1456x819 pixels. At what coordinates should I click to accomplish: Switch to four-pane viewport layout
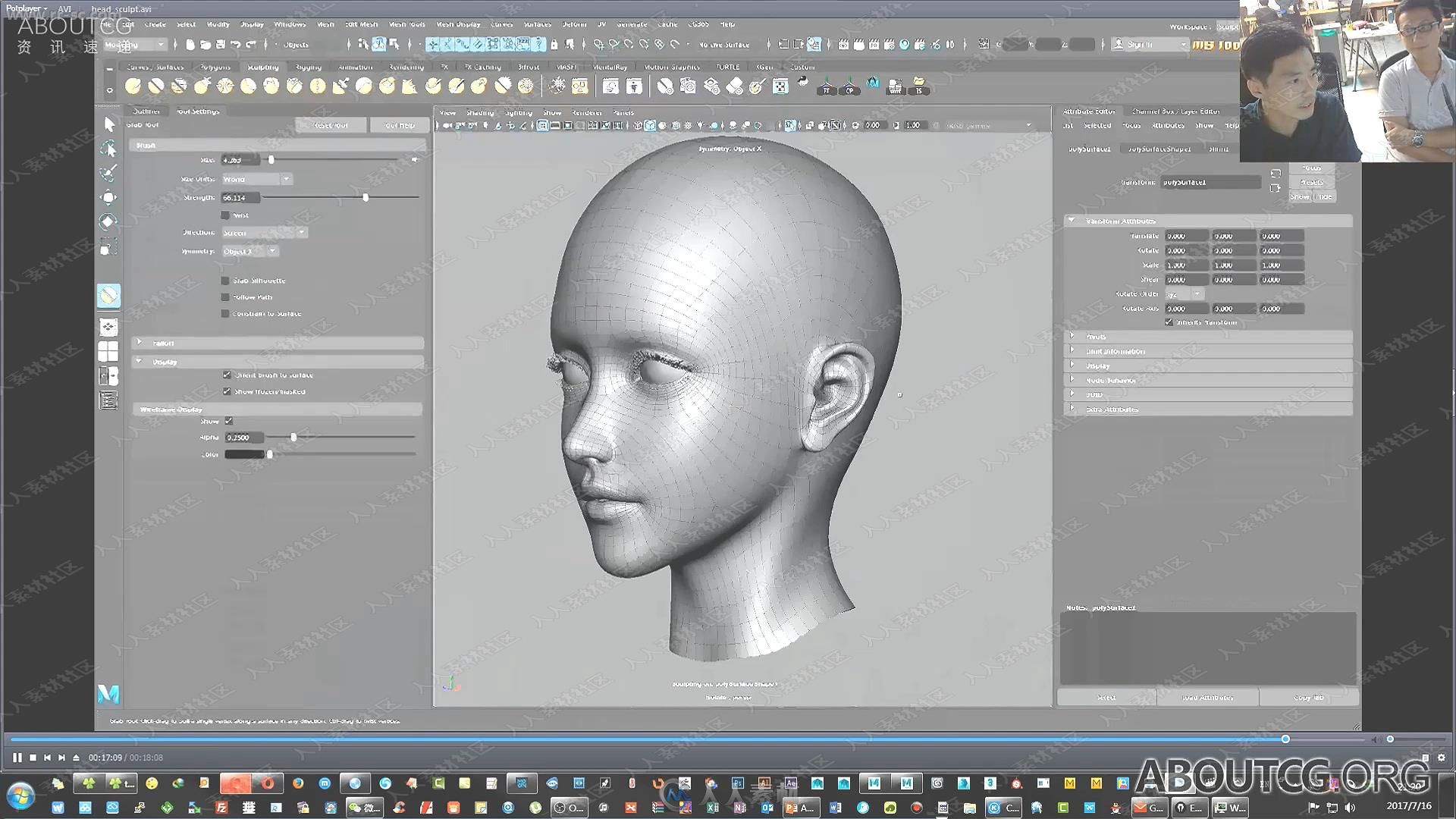108,351
